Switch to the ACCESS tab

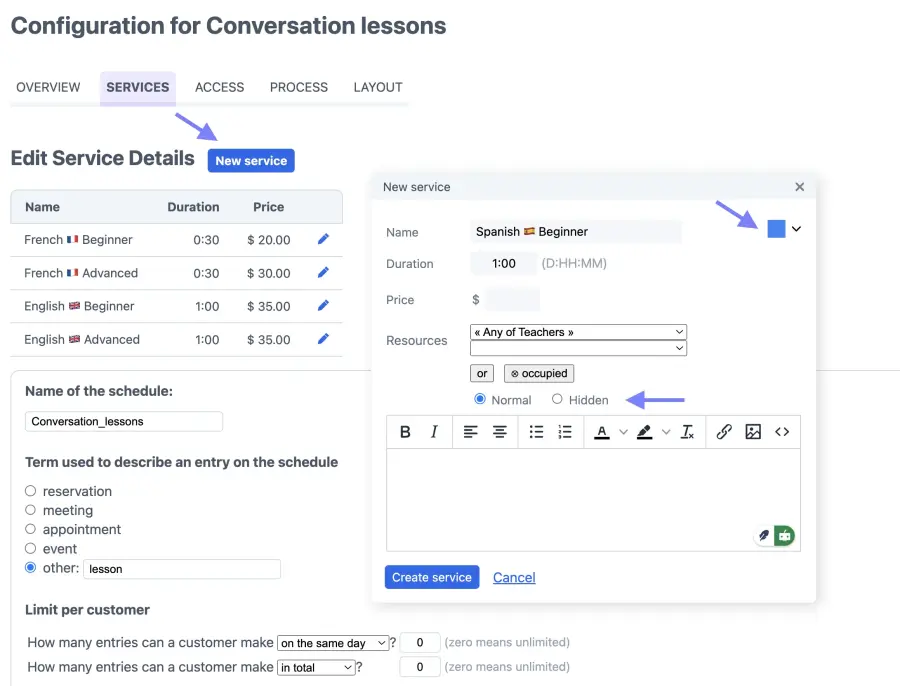click(219, 87)
